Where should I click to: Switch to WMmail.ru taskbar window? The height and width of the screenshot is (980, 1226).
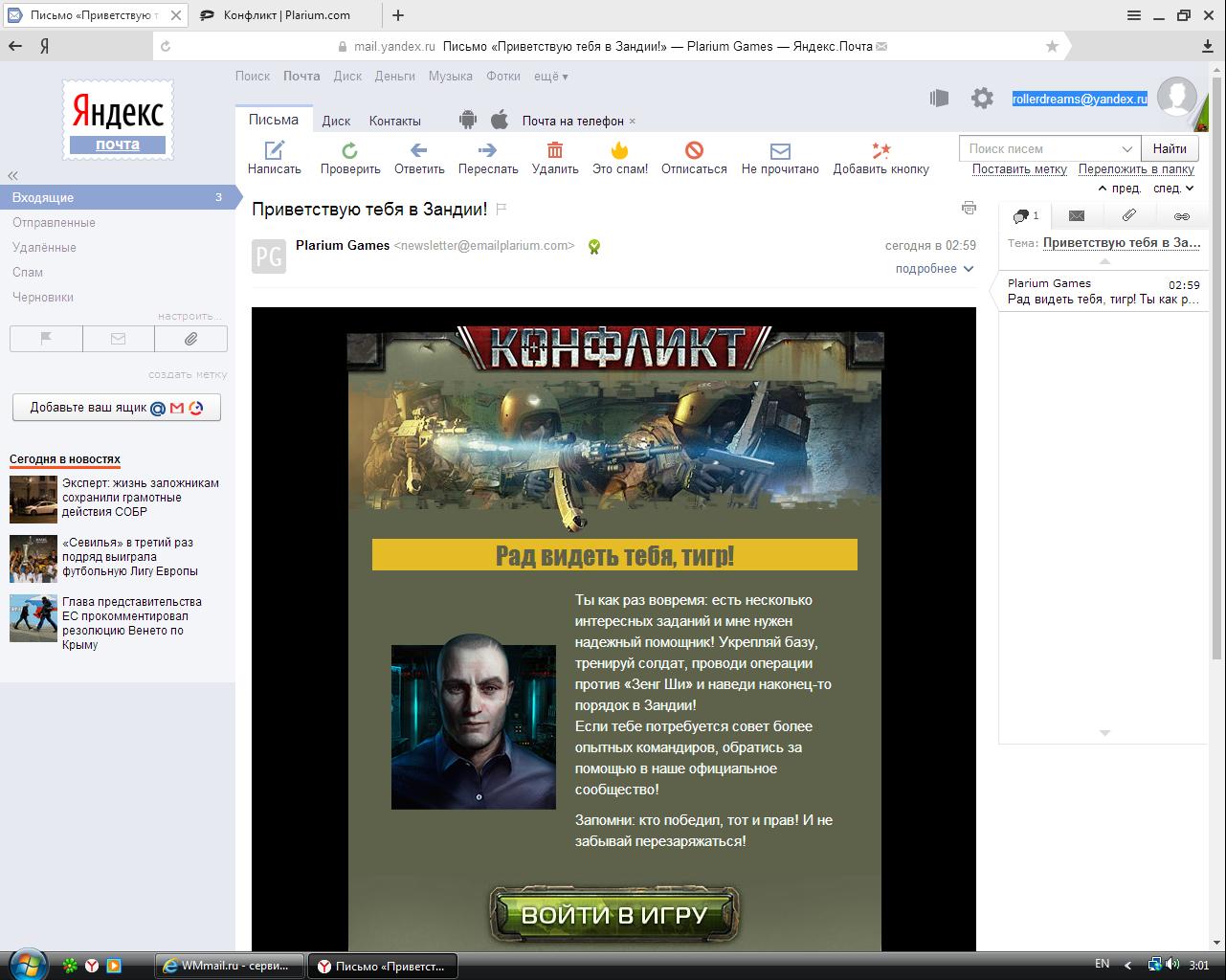pyautogui.click(x=230, y=966)
